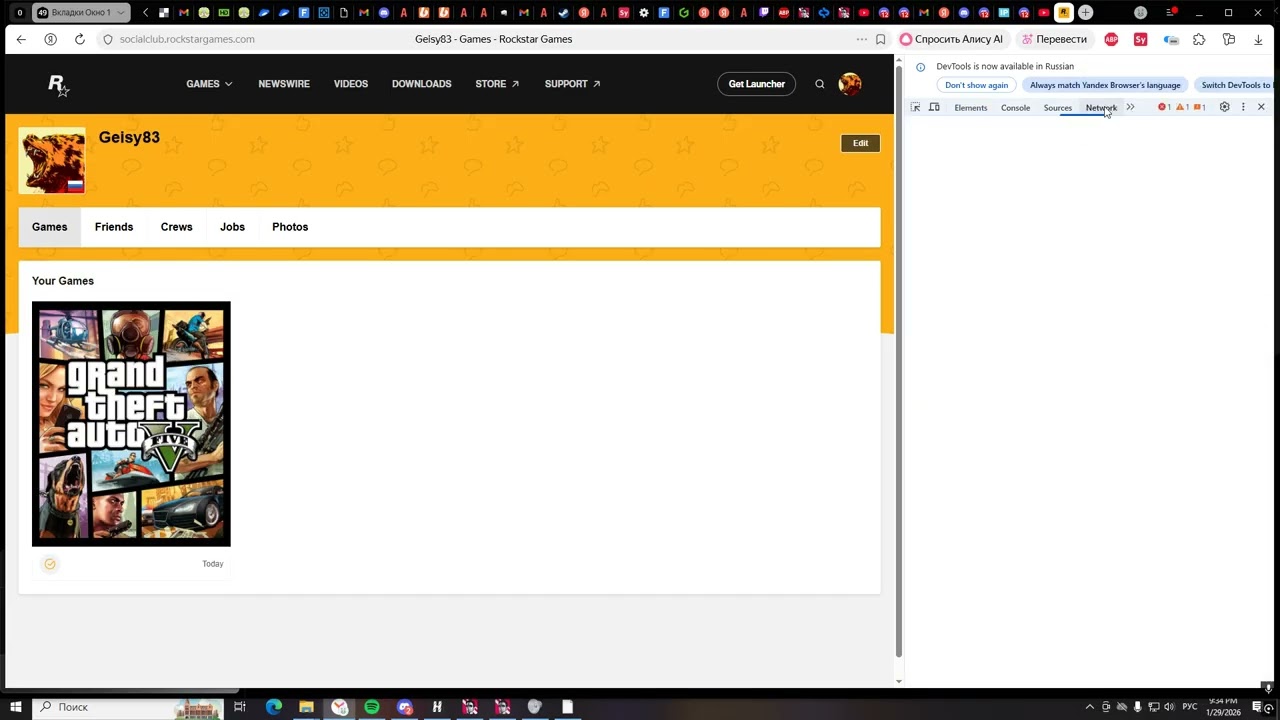Image resolution: width=1280 pixels, height=720 pixels.
Task: Click the Yandex home icon in address bar
Action: [50, 39]
